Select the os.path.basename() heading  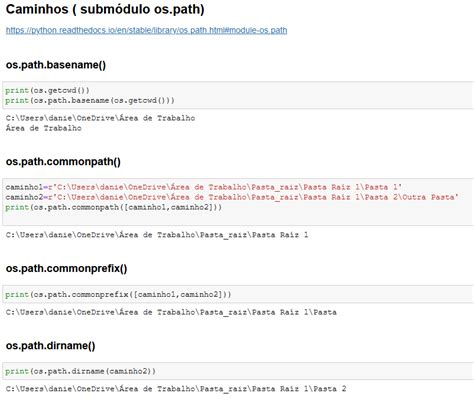coord(56,65)
